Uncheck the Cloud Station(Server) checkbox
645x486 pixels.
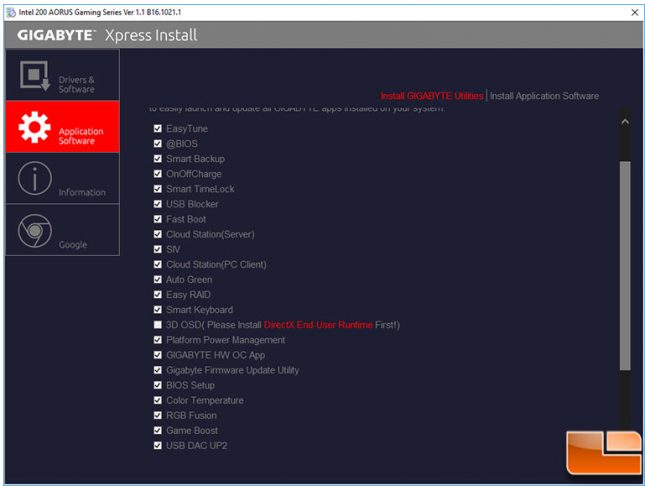(x=158, y=234)
